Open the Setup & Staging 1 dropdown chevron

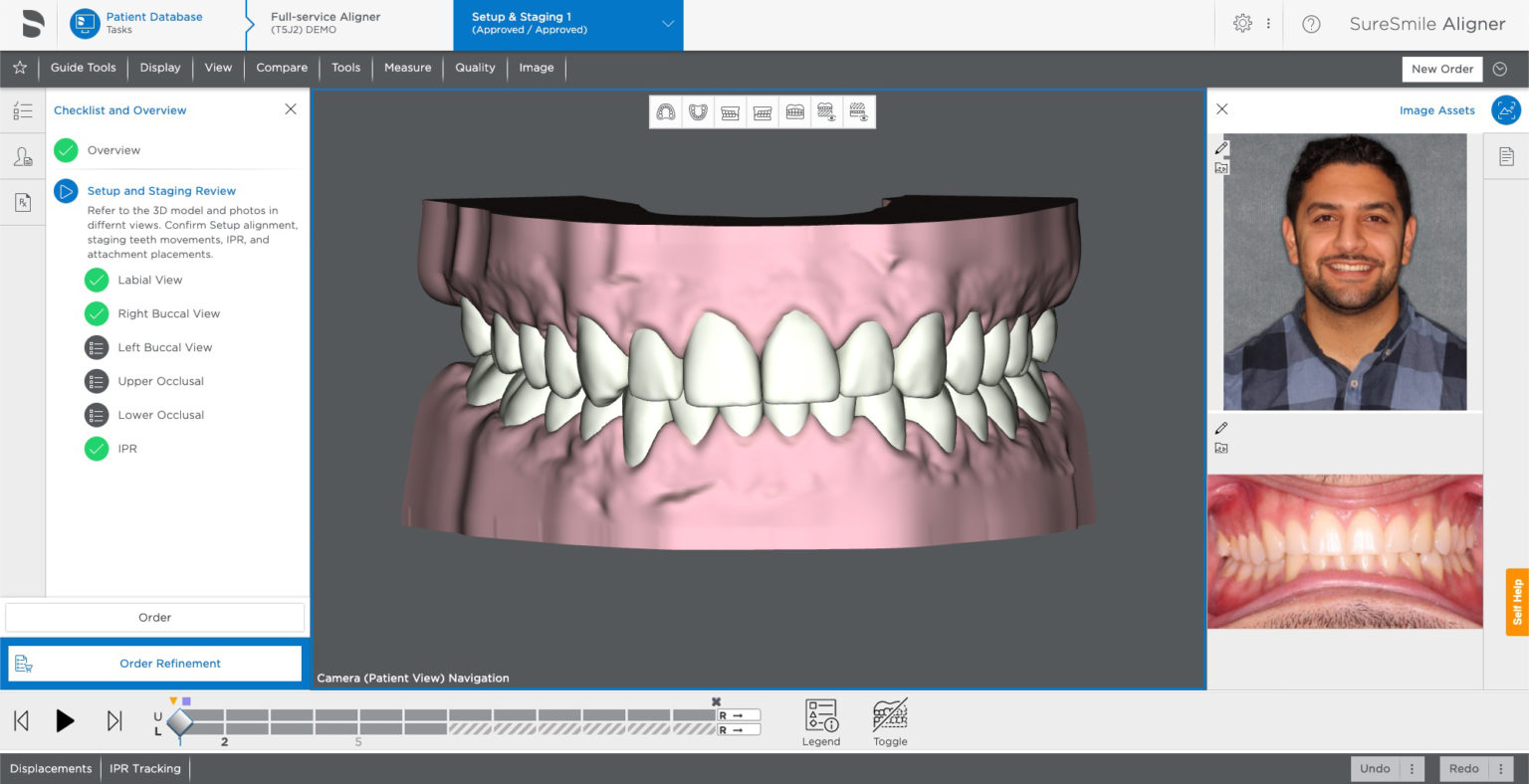point(666,24)
